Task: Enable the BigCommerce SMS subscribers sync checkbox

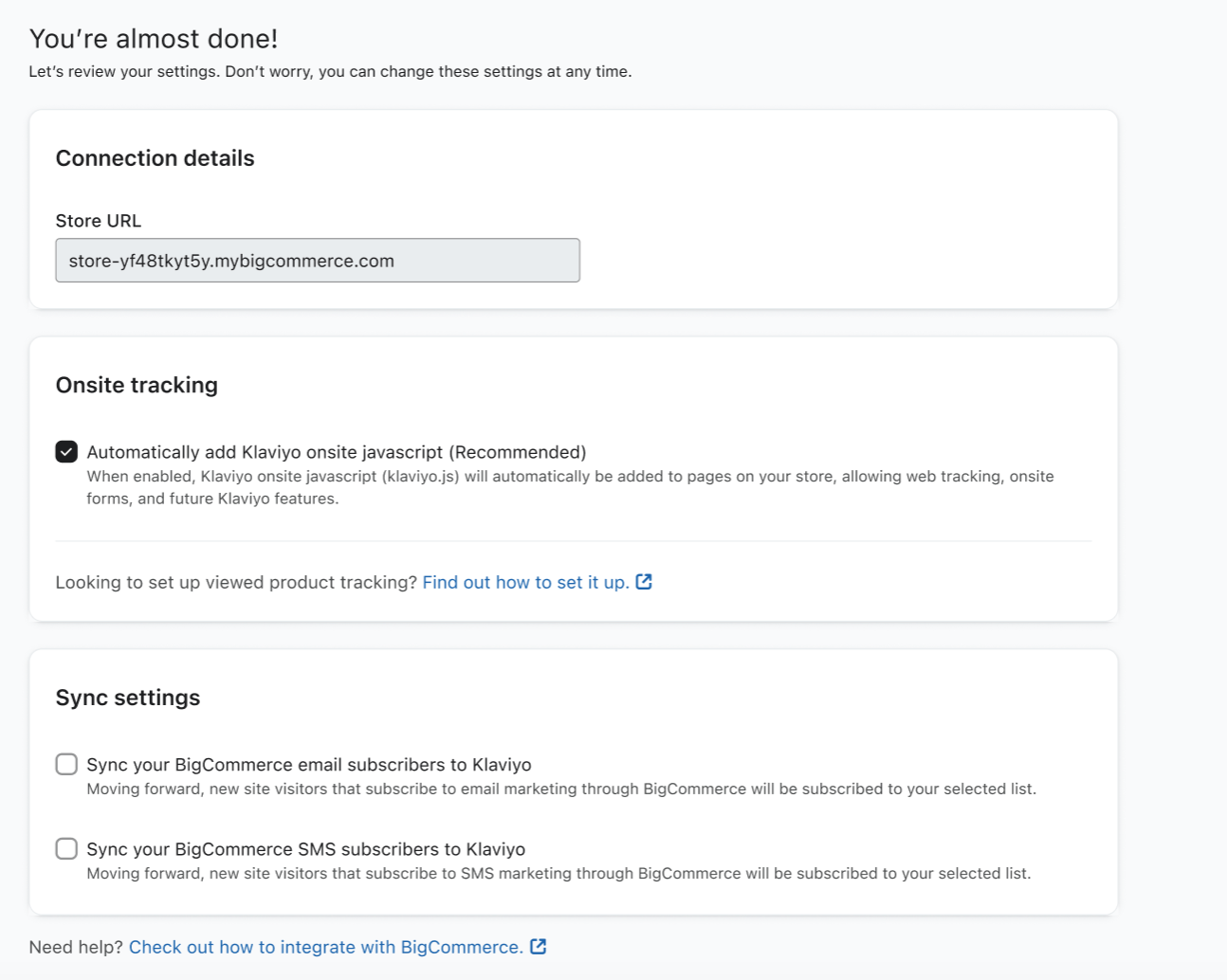Action: (x=66, y=849)
